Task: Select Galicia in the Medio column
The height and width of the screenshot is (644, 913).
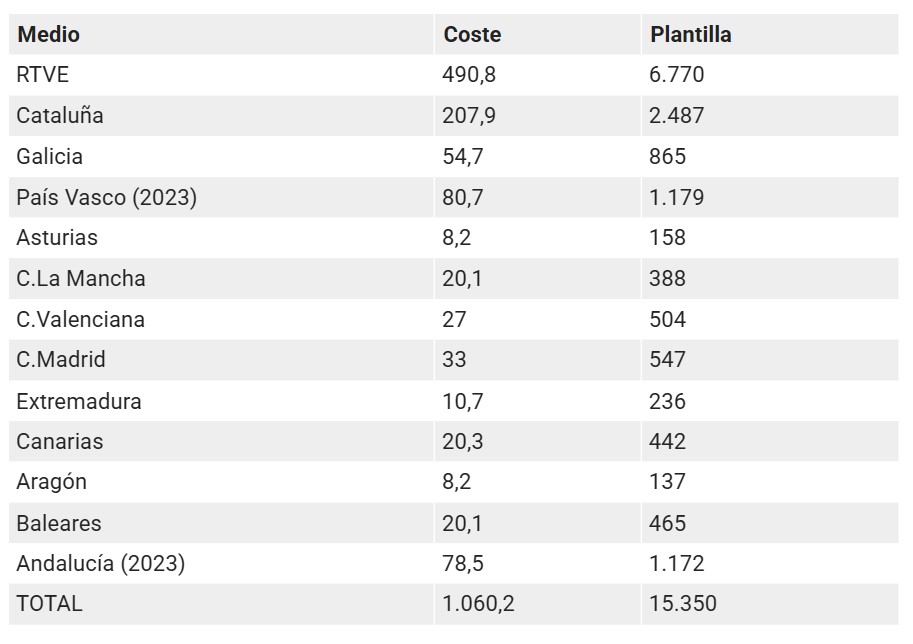Action: point(49,157)
